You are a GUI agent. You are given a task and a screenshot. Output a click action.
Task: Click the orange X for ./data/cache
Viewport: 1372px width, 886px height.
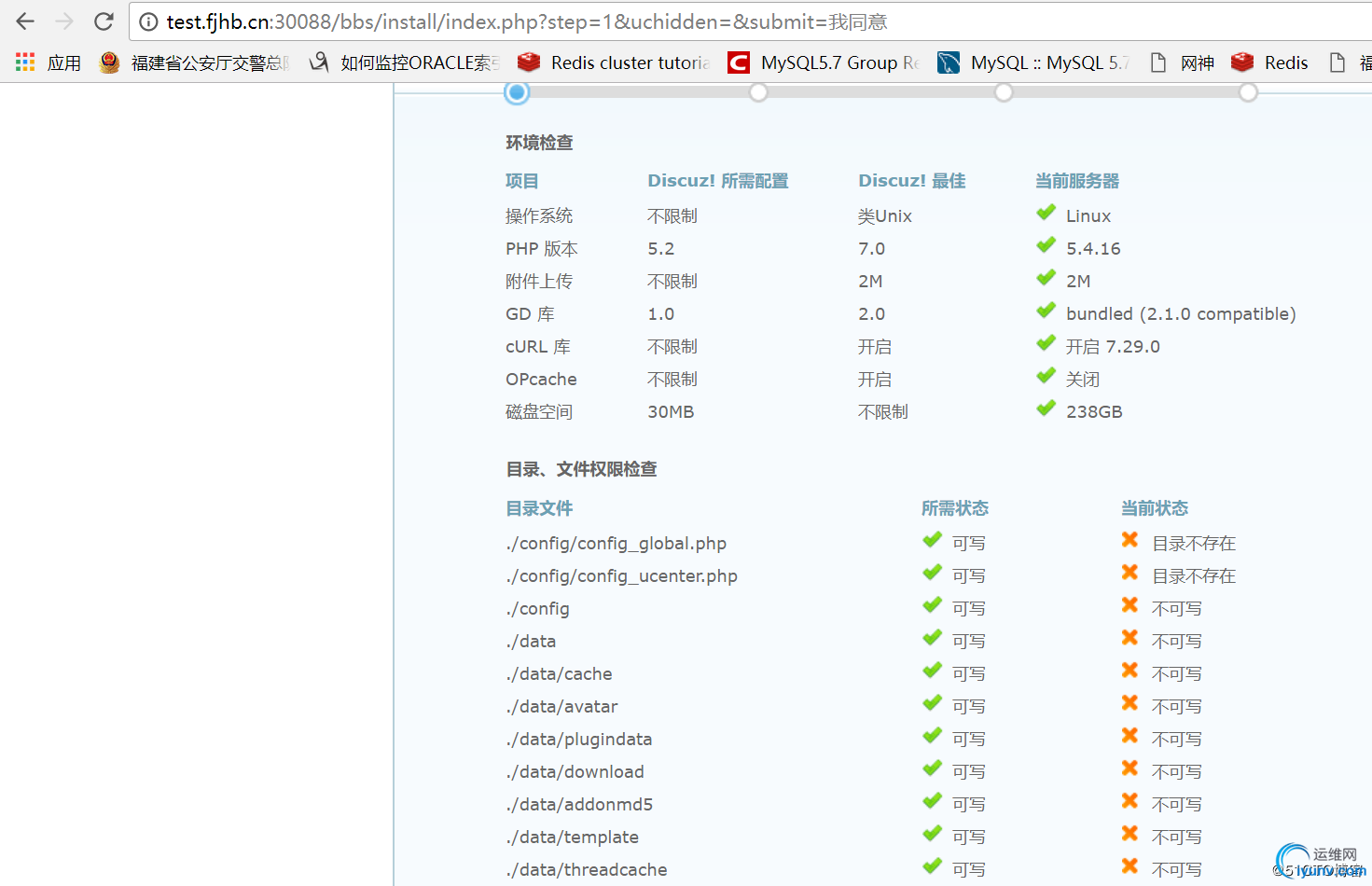(1129, 671)
